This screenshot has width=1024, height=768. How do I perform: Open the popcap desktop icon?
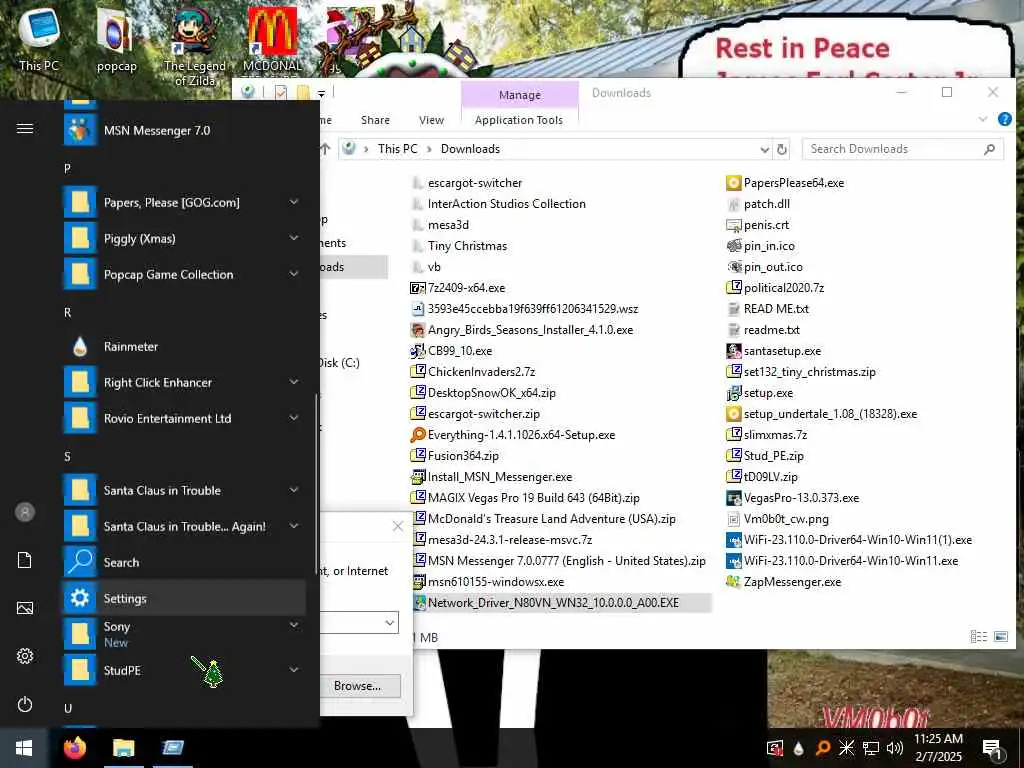[x=116, y=40]
